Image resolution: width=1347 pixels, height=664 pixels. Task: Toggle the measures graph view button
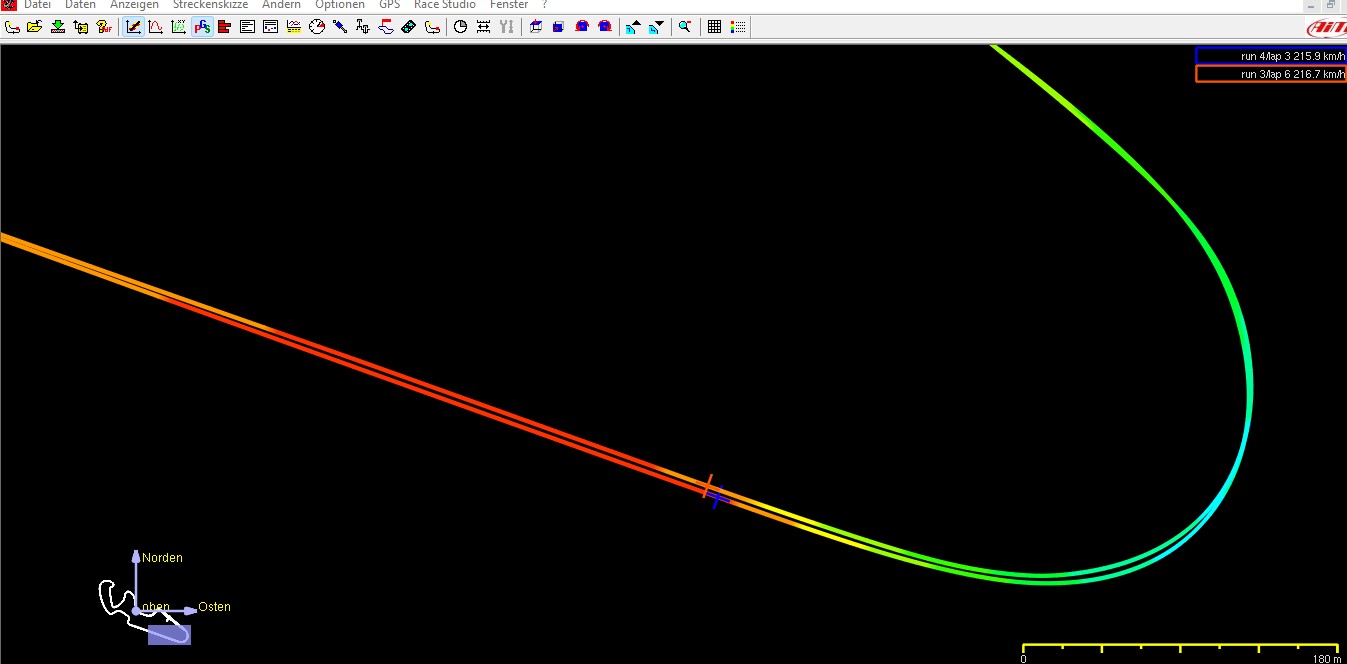tap(133, 27)
